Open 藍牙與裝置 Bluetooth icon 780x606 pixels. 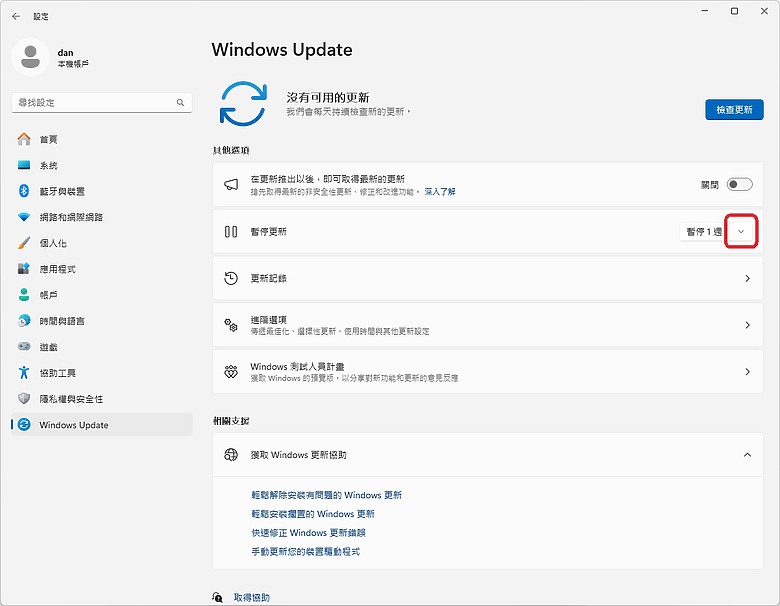(x=24, y=191)
